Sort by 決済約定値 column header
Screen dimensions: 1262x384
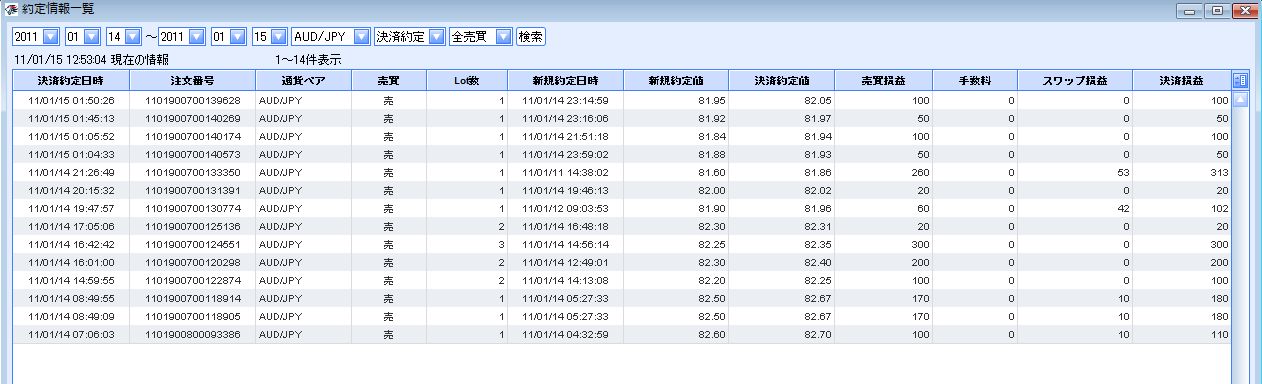click(x=781, y=80)
